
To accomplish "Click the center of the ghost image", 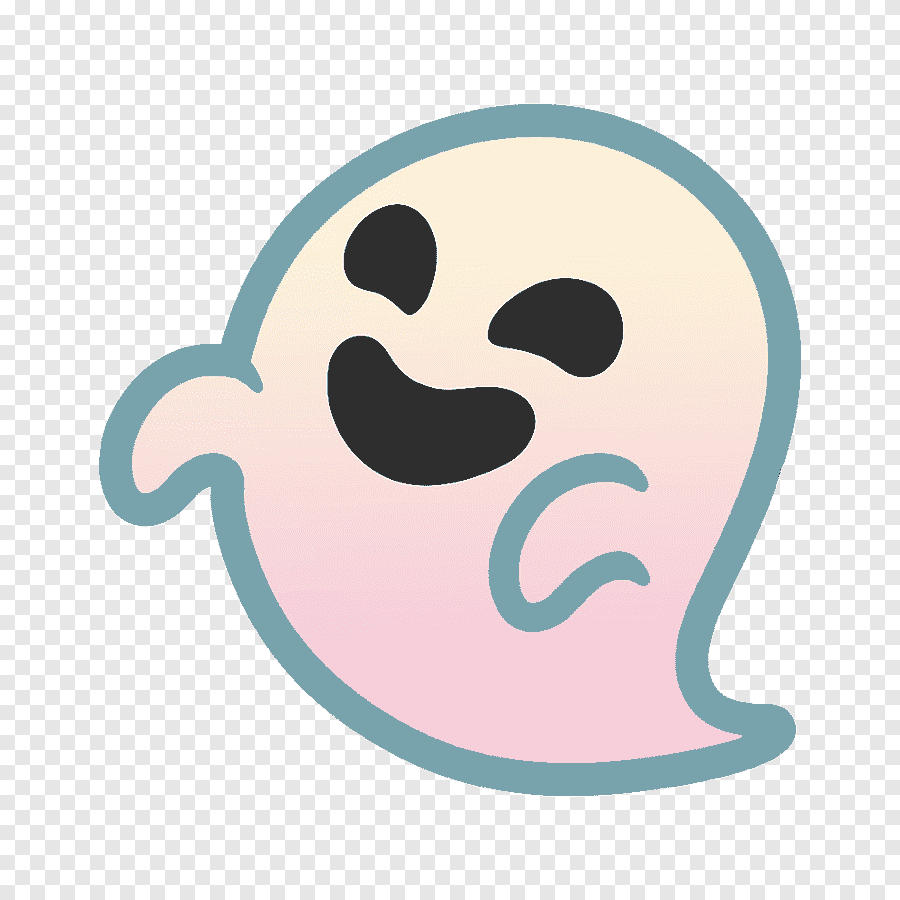I will [450, 450].
